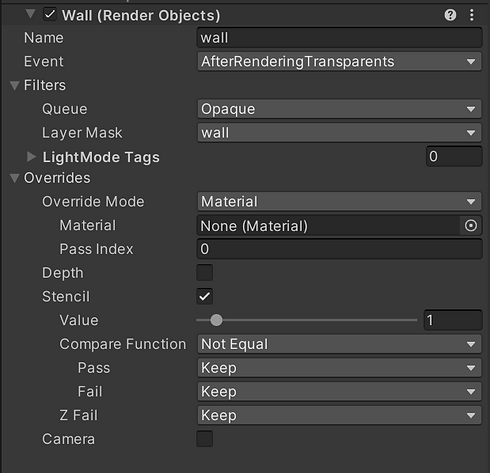This screenshot has width=490, height=473.
Task: Disable the Wall Render Objects feature checkbox
Action: pyautogui.click(x=50, y=15)
